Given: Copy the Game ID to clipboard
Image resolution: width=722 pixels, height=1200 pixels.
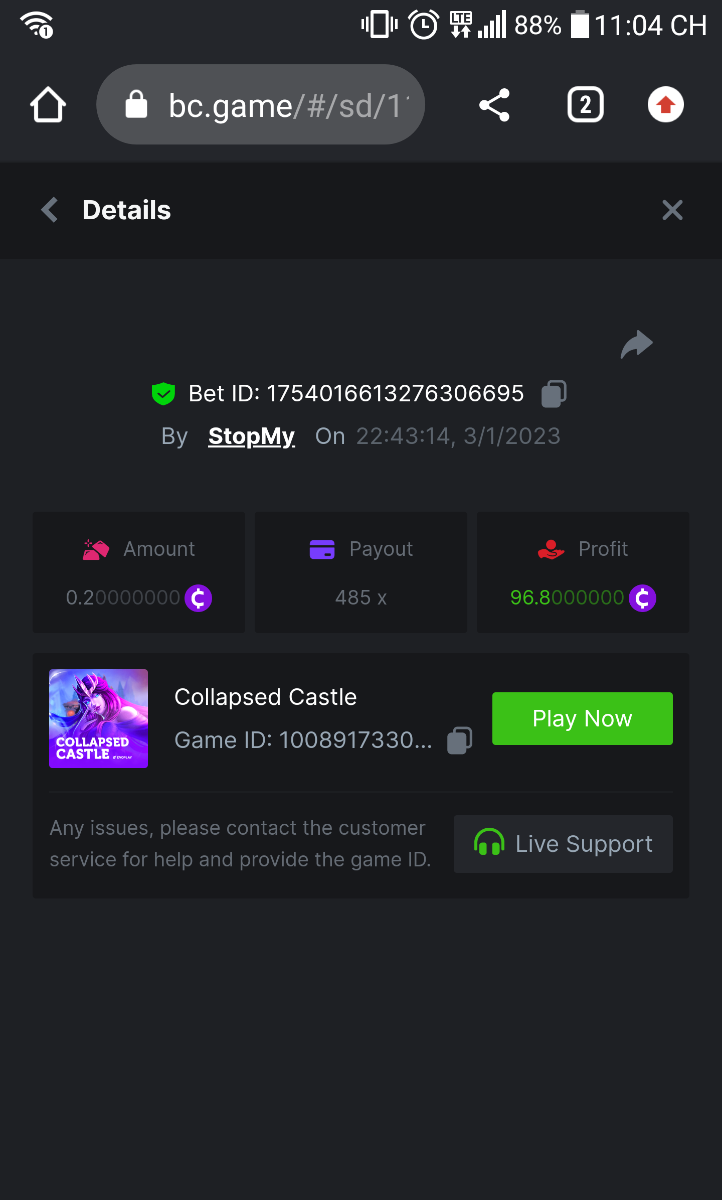Looking at the screenshot, I should pyautogui.click(x=459, y=740).
